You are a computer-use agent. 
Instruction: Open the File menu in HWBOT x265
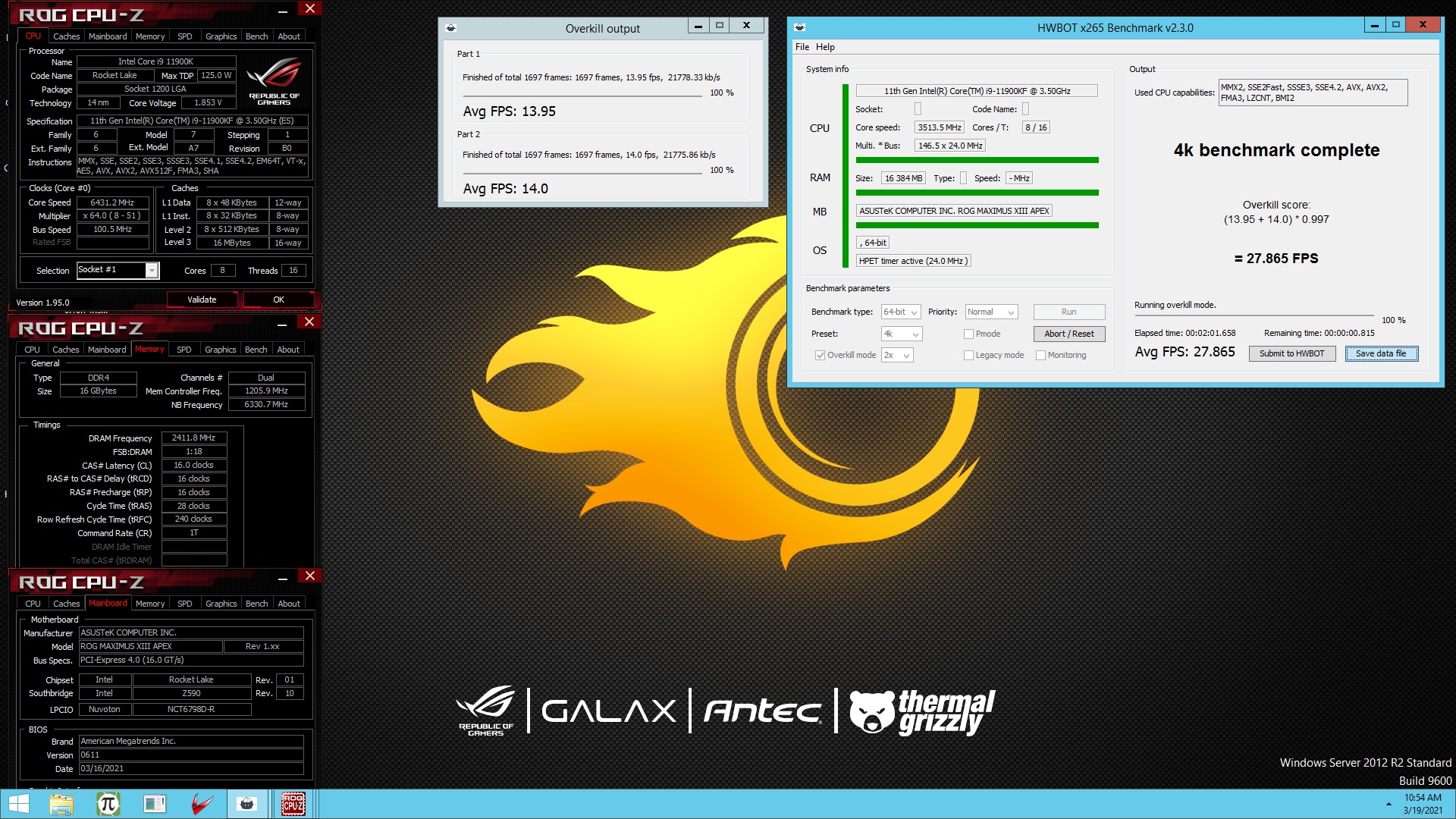802,47
